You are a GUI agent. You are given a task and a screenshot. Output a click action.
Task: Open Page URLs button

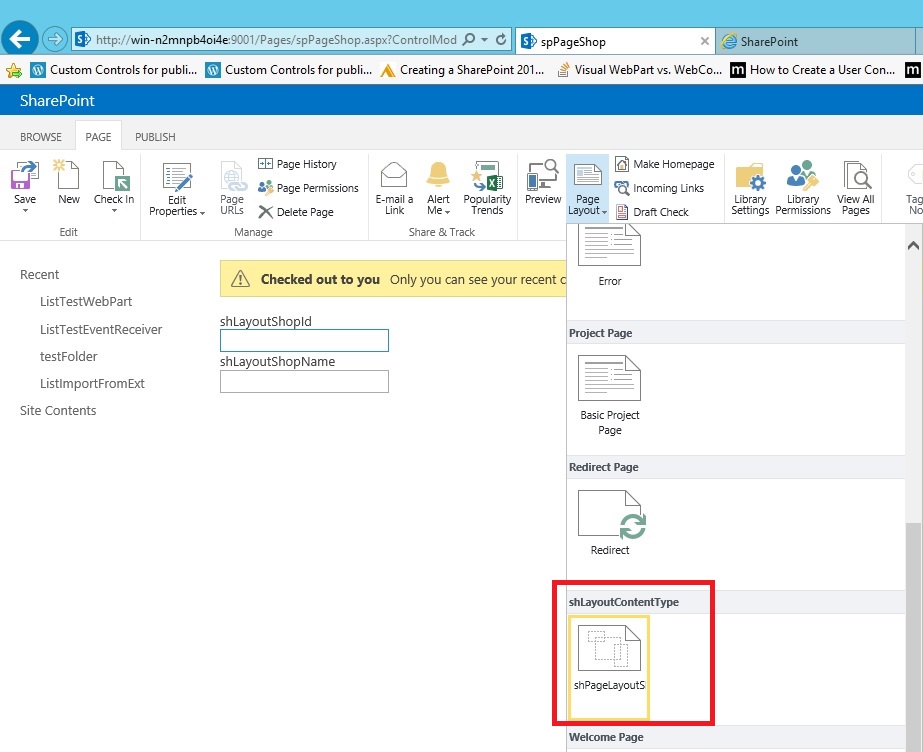click(232, 188)
